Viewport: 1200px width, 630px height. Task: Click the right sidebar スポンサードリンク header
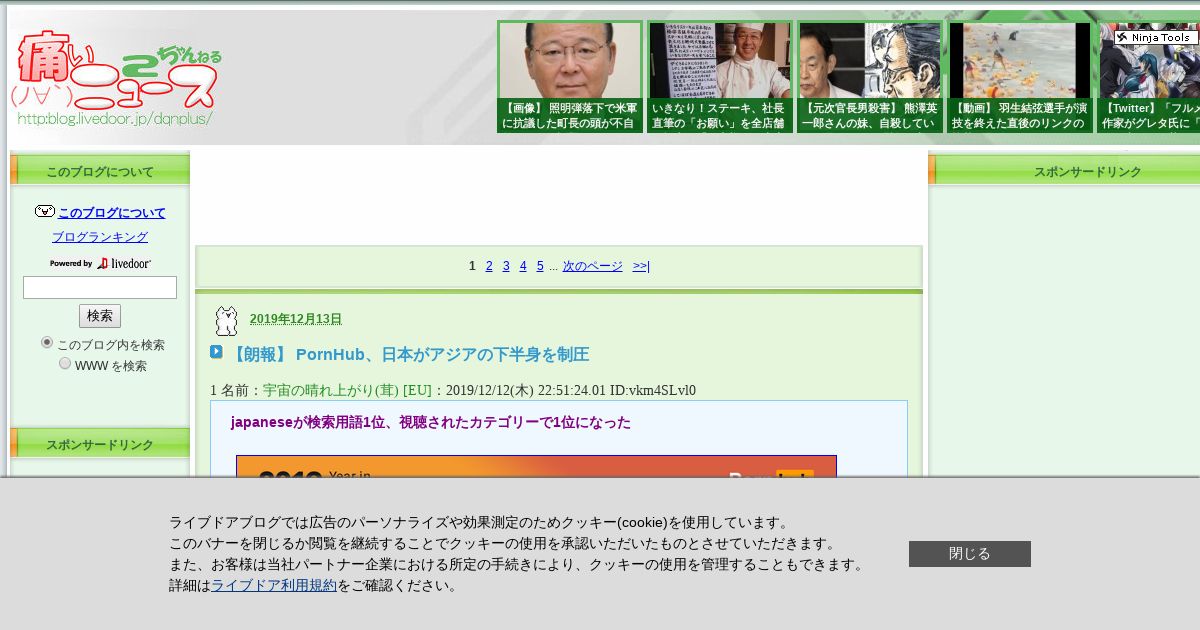[1065, 171]
